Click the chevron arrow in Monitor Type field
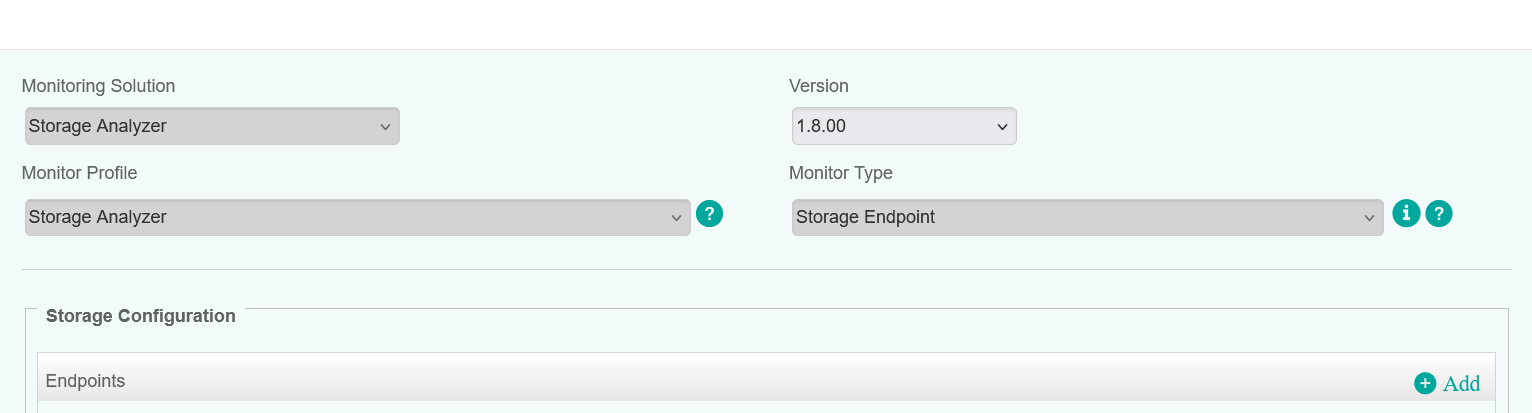This screenshot has height=413, width=1532. point(1369,218)
